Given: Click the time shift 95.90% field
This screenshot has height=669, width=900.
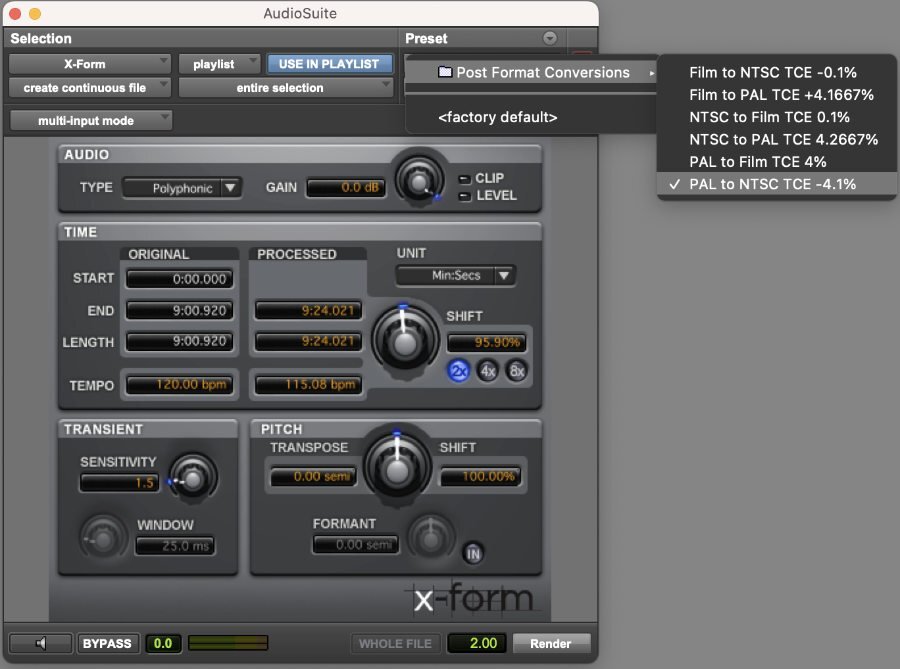Looking at the screenshot, I should [x=487, y=343].
